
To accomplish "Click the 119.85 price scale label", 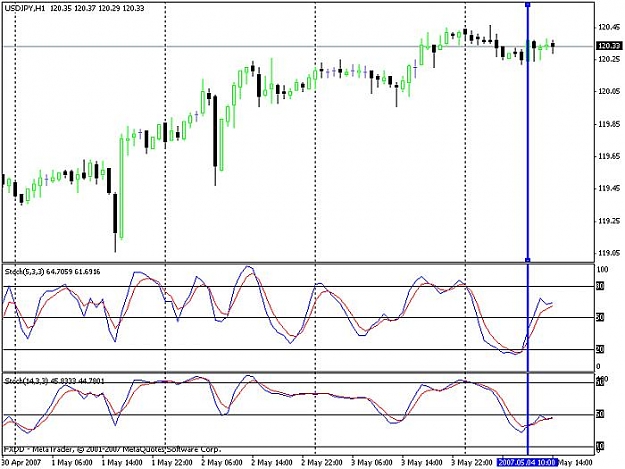I will (x=609, y=124).
